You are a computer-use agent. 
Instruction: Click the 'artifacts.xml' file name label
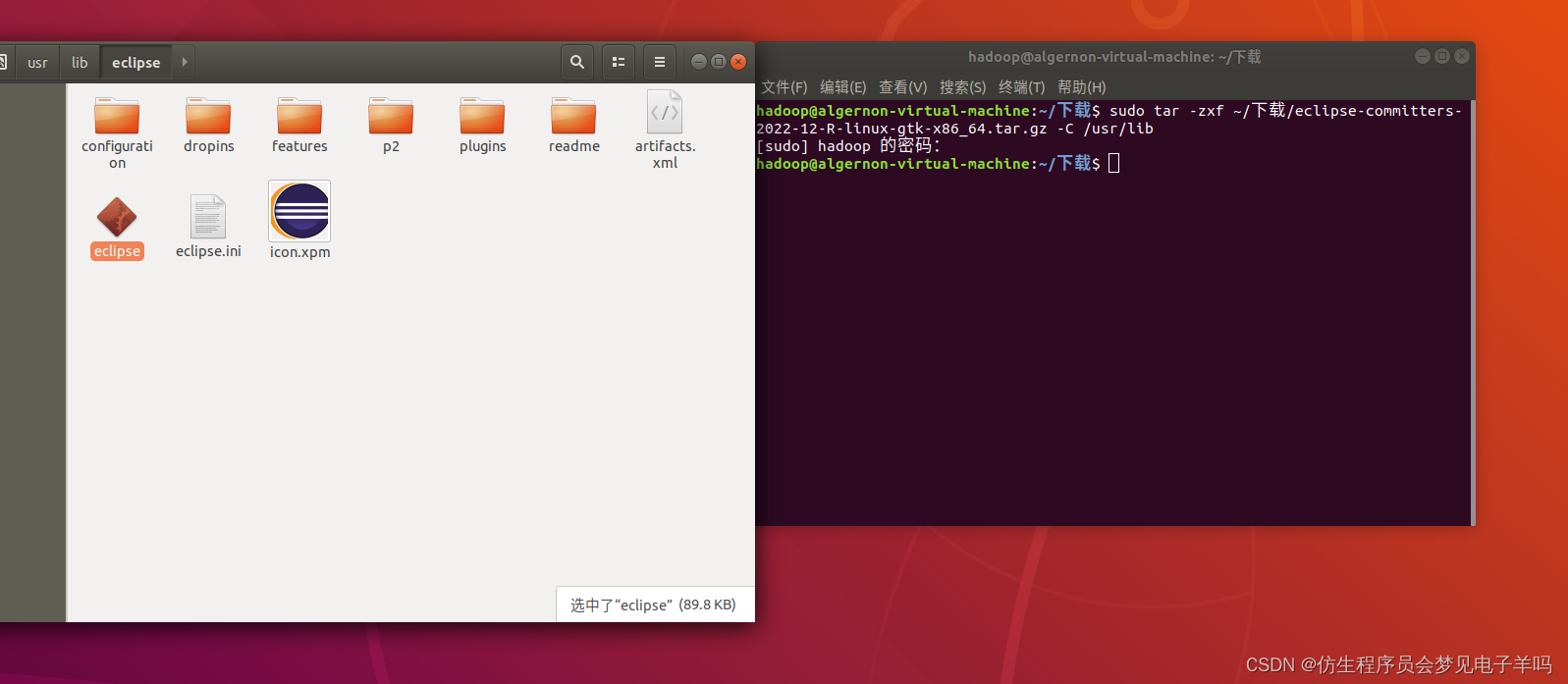click(665, 154)
